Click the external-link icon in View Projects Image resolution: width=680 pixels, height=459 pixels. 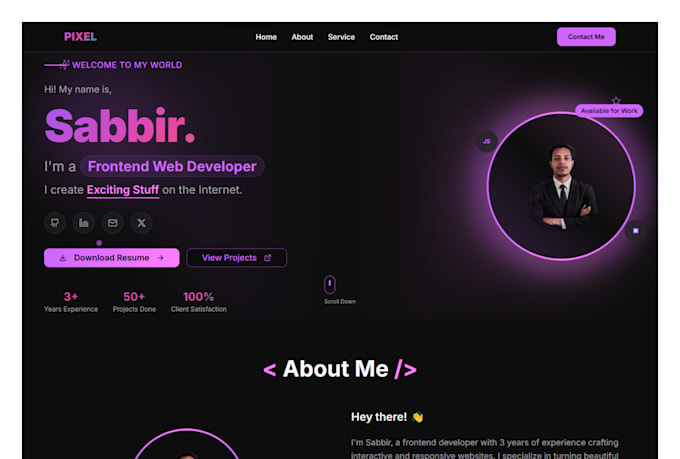click(x=268, y=258)
